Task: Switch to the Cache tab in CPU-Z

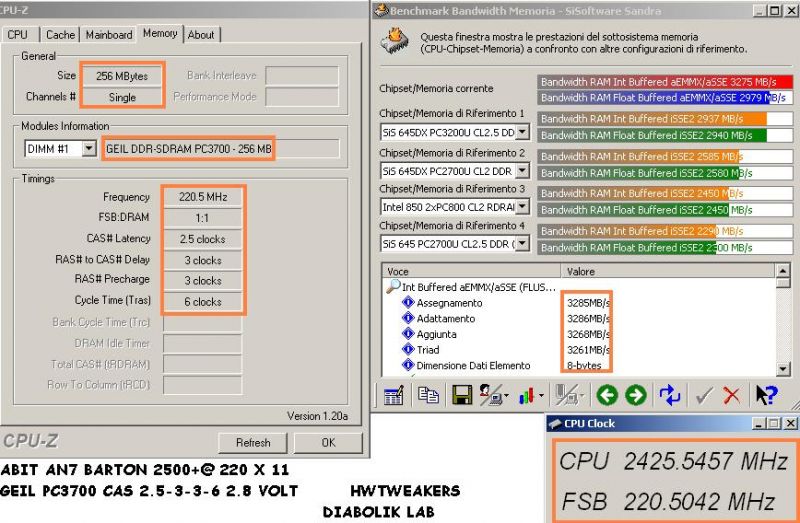Action: 60,35
